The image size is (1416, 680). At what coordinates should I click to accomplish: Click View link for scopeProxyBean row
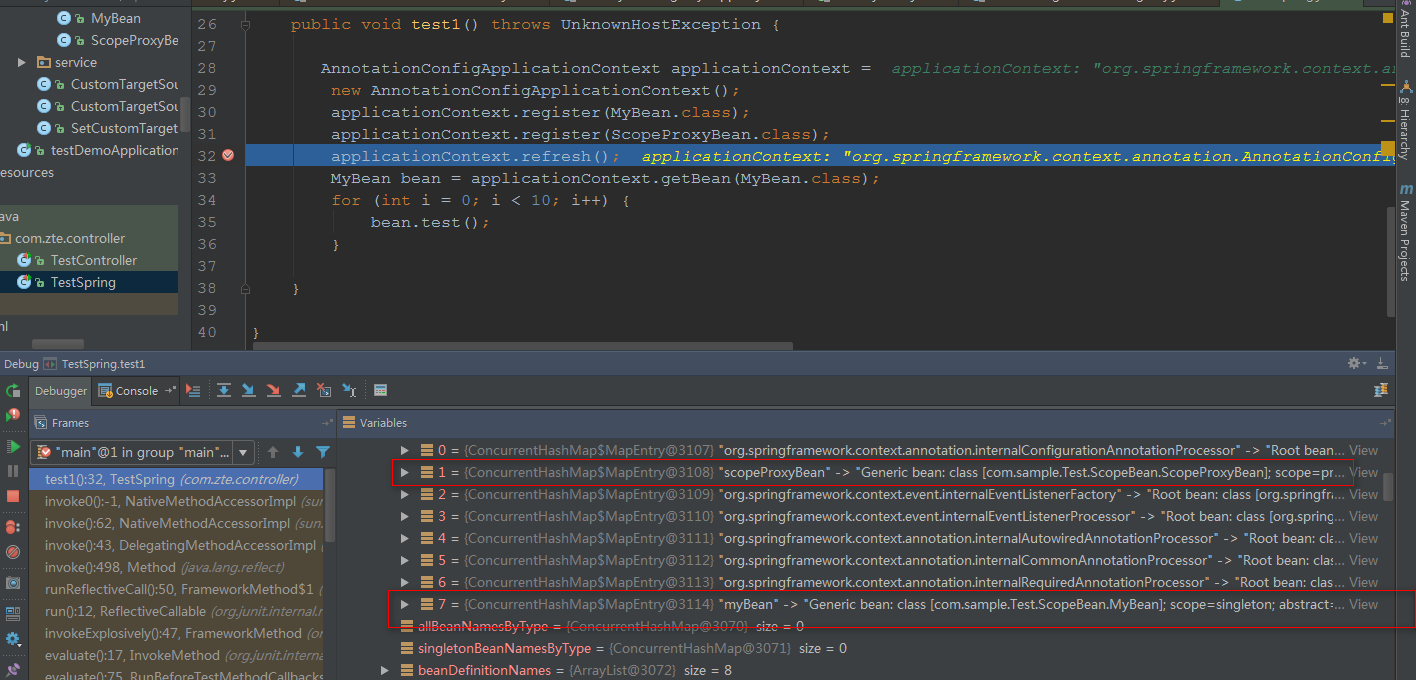pyautogui.click(x=1363, y=473)
